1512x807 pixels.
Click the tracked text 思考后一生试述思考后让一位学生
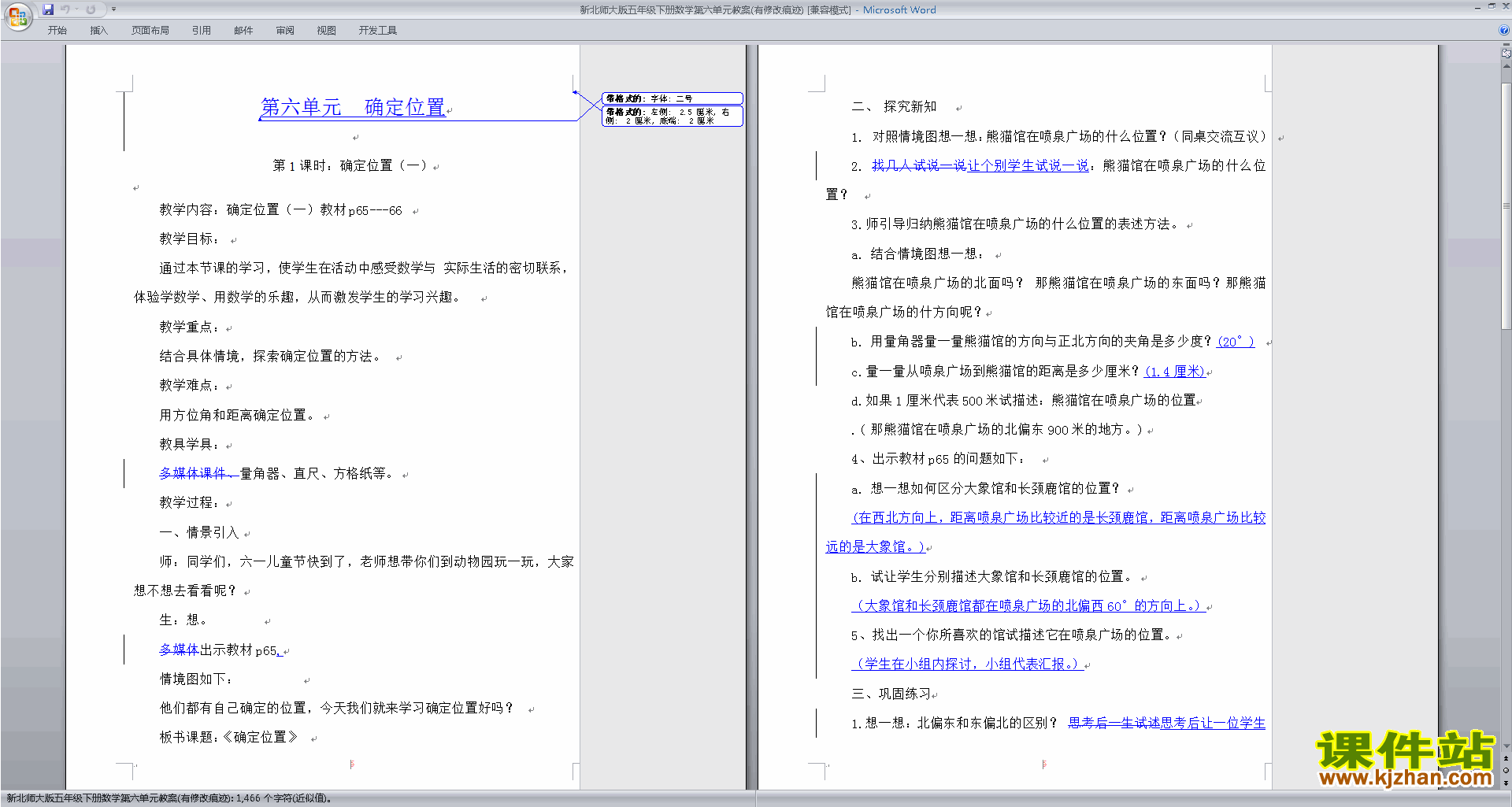(1166, 724)
